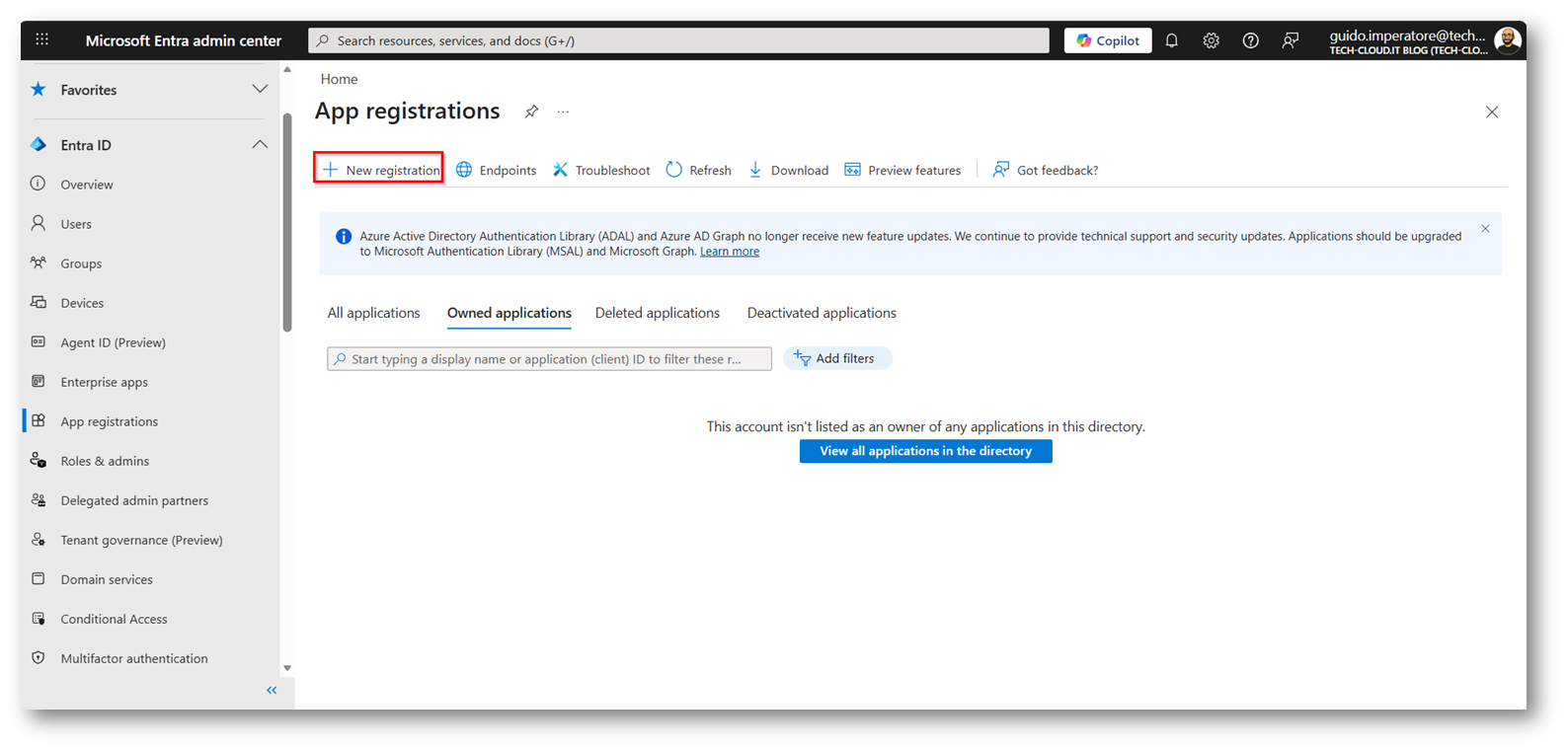Viewport: 1568px width, 751px height.
Task: Open portal settings gear icon
Action: tap(1211, 40)
